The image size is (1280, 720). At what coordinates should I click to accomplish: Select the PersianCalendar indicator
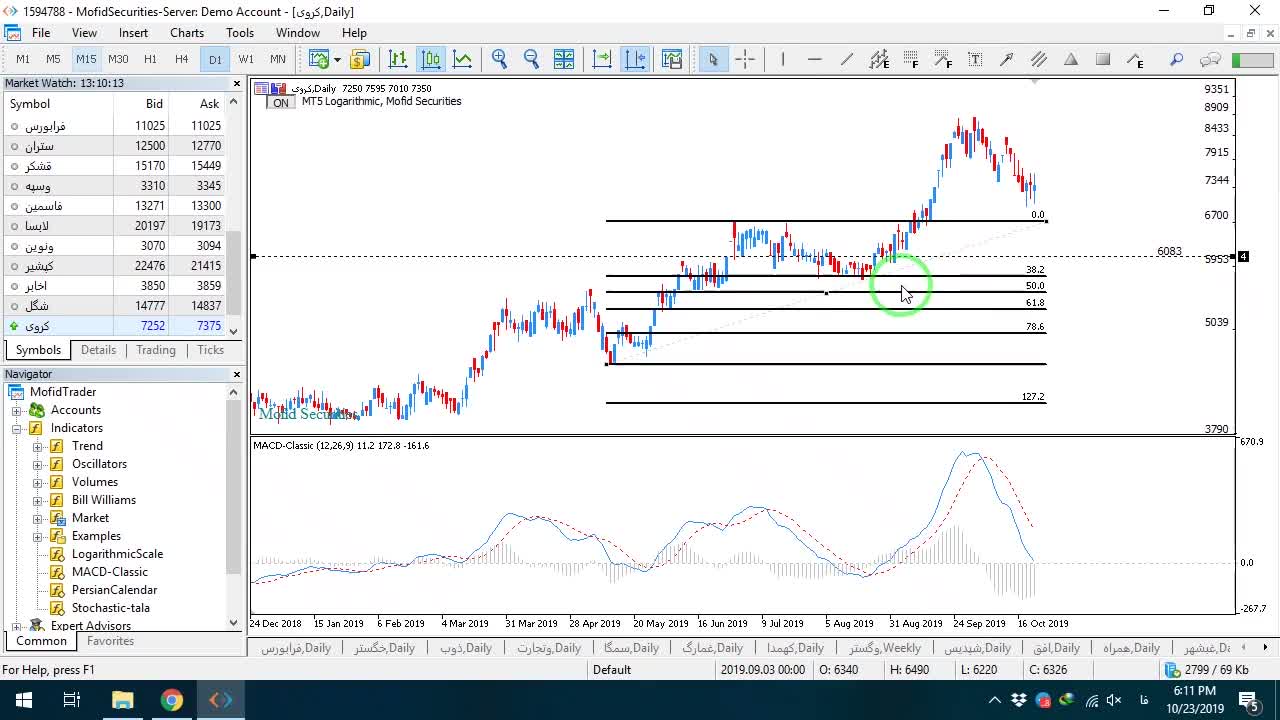click(x=115, y=590)
